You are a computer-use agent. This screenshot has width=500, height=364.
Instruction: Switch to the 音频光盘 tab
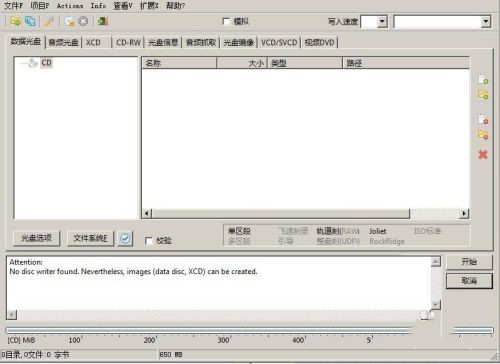coord(63,42)
